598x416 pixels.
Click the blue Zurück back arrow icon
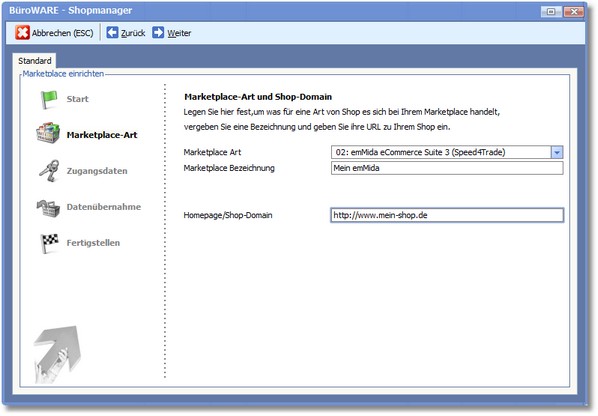(x=112, y=33)
